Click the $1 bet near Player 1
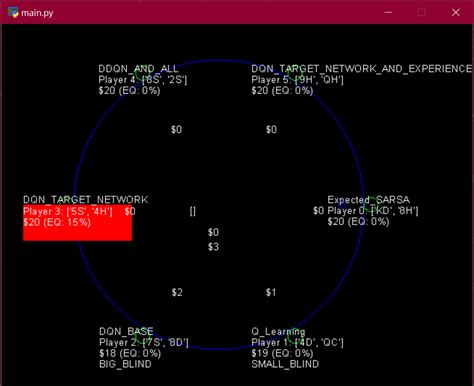The width and height of the screenshot is (474, 386). pos(271,292)
